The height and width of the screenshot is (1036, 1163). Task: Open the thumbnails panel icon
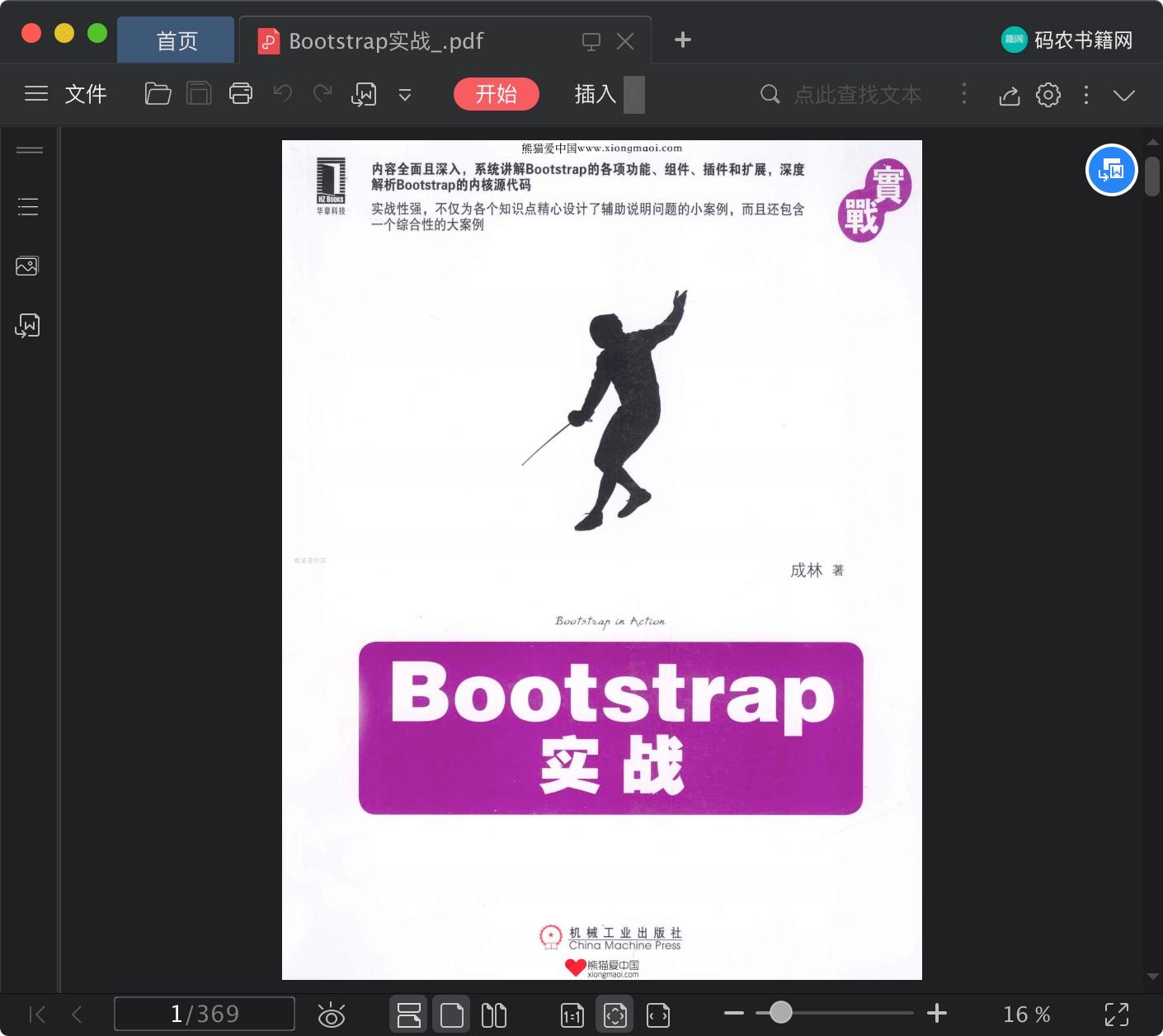click(27, 266)
